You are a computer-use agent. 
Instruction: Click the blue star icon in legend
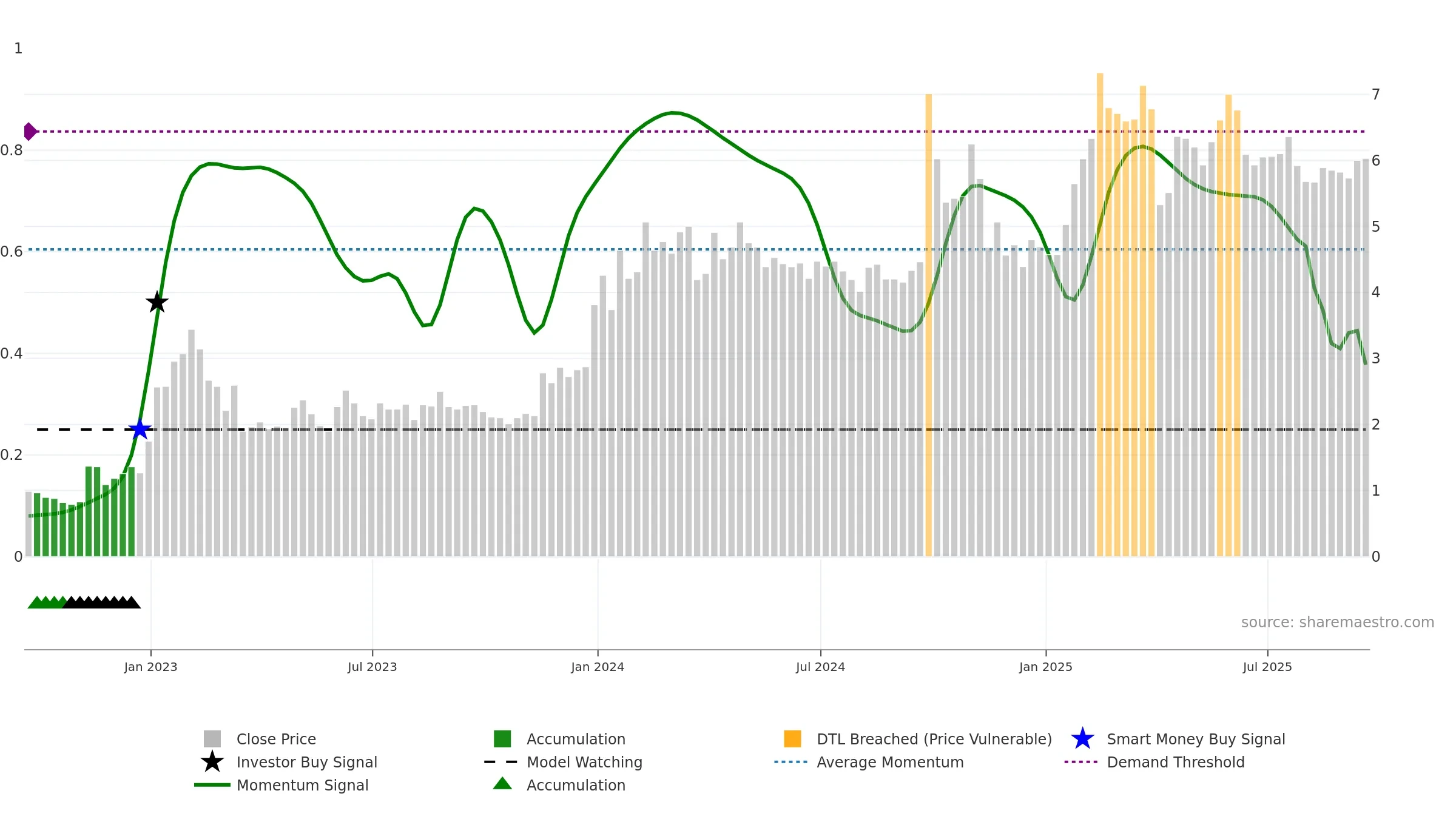[1082, 739]
